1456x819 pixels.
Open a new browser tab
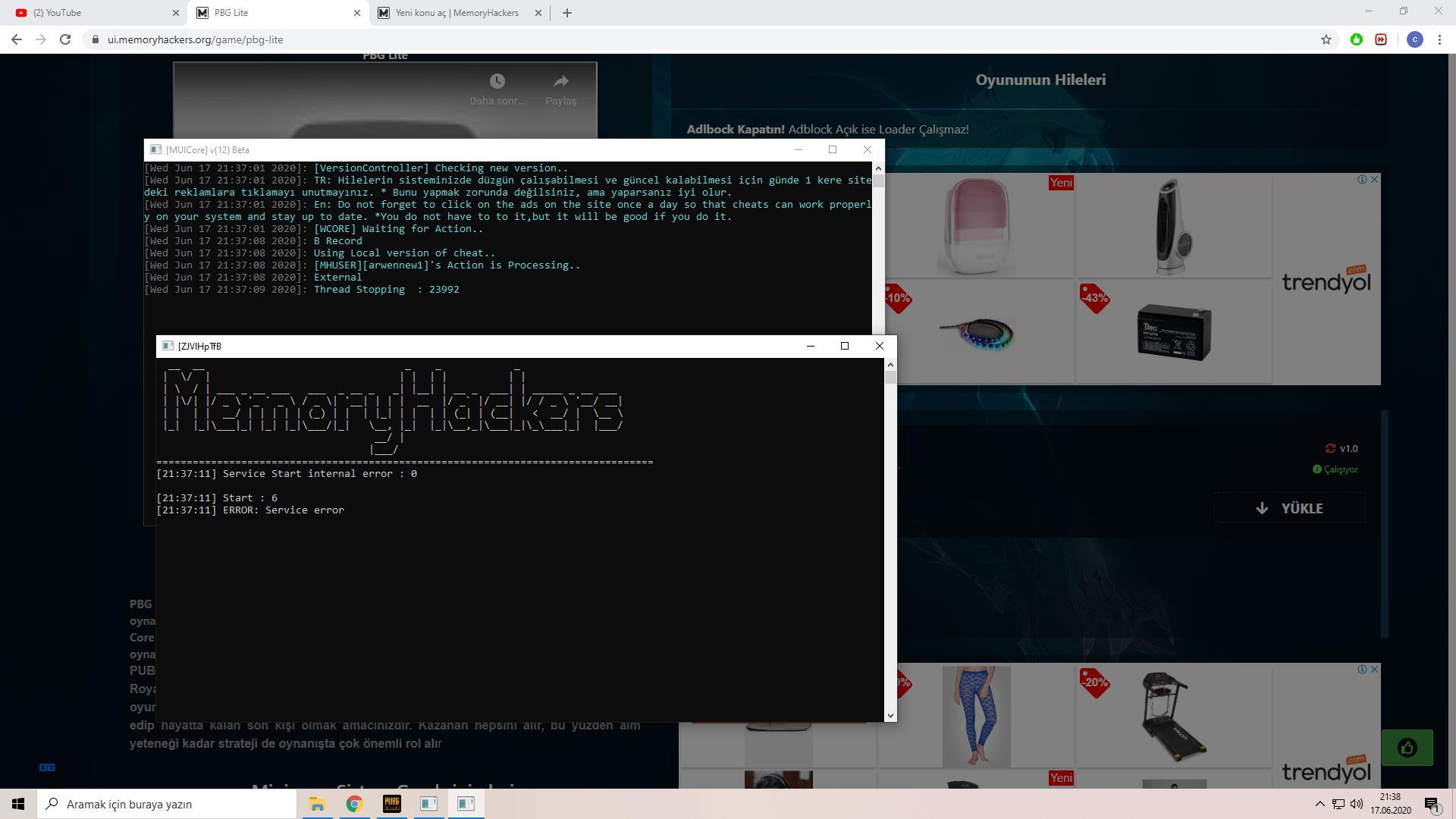(x=567, y=13)
